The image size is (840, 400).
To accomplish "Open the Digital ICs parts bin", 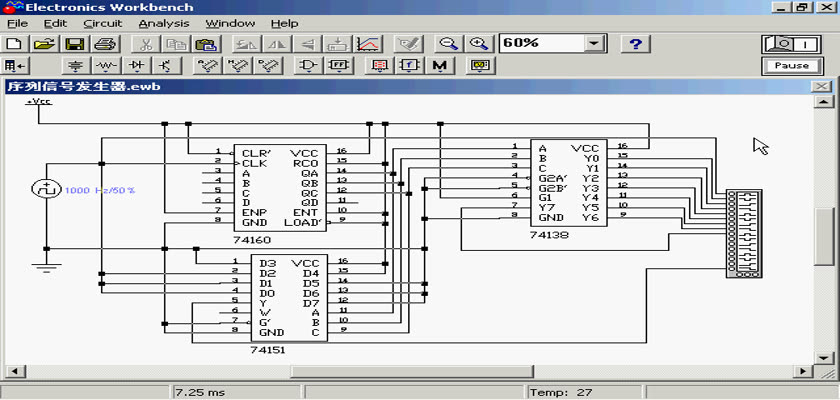I will (x=267, y=66).
